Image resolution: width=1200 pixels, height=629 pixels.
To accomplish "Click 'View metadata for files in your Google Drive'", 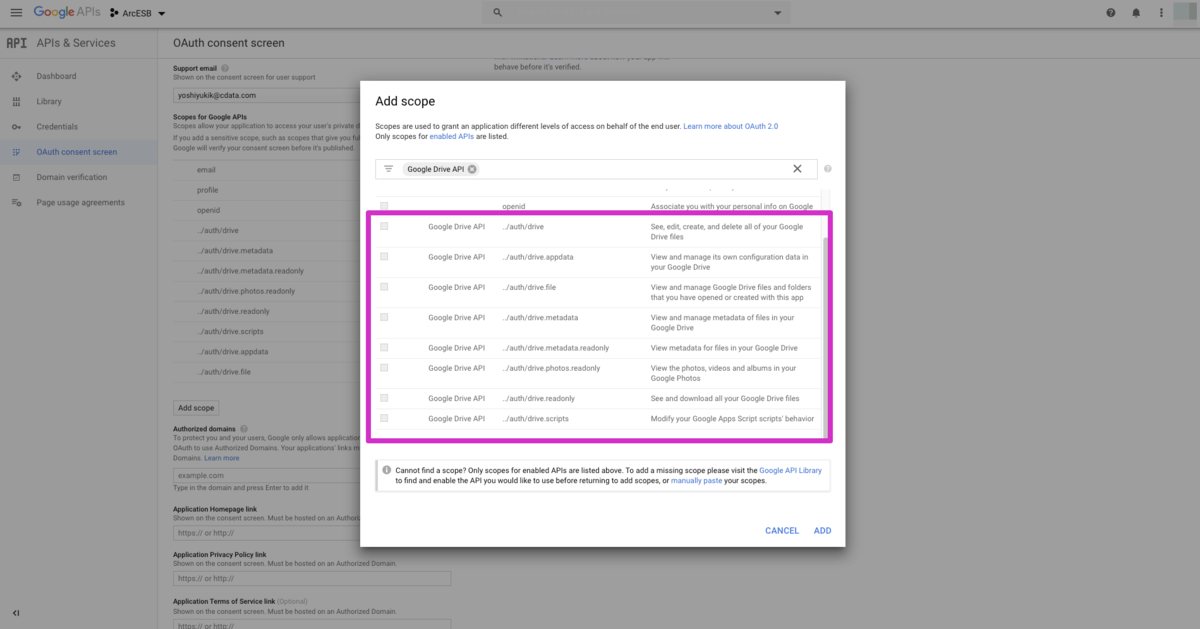I will pos(724,348).
